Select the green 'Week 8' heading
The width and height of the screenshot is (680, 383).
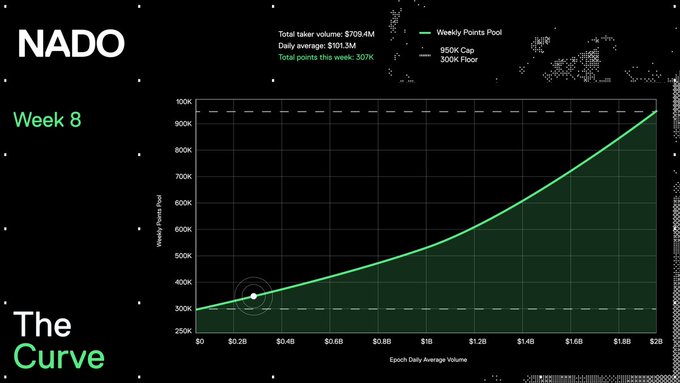pos(47,120)
